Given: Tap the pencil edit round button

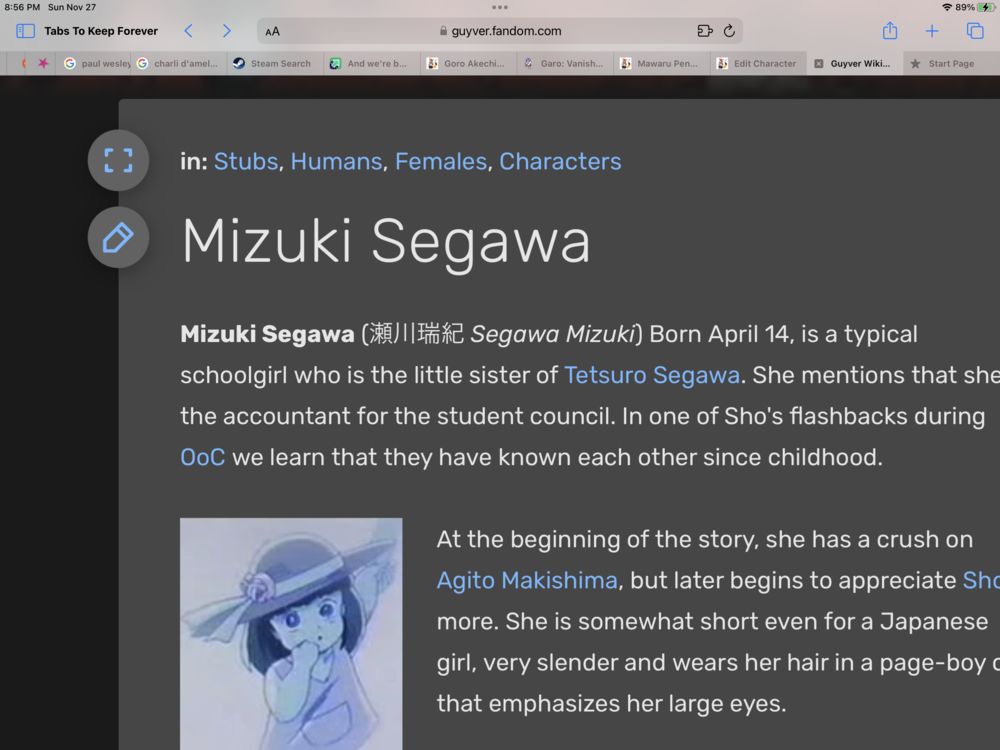Looking at the screenshot, I should point(119,237).
